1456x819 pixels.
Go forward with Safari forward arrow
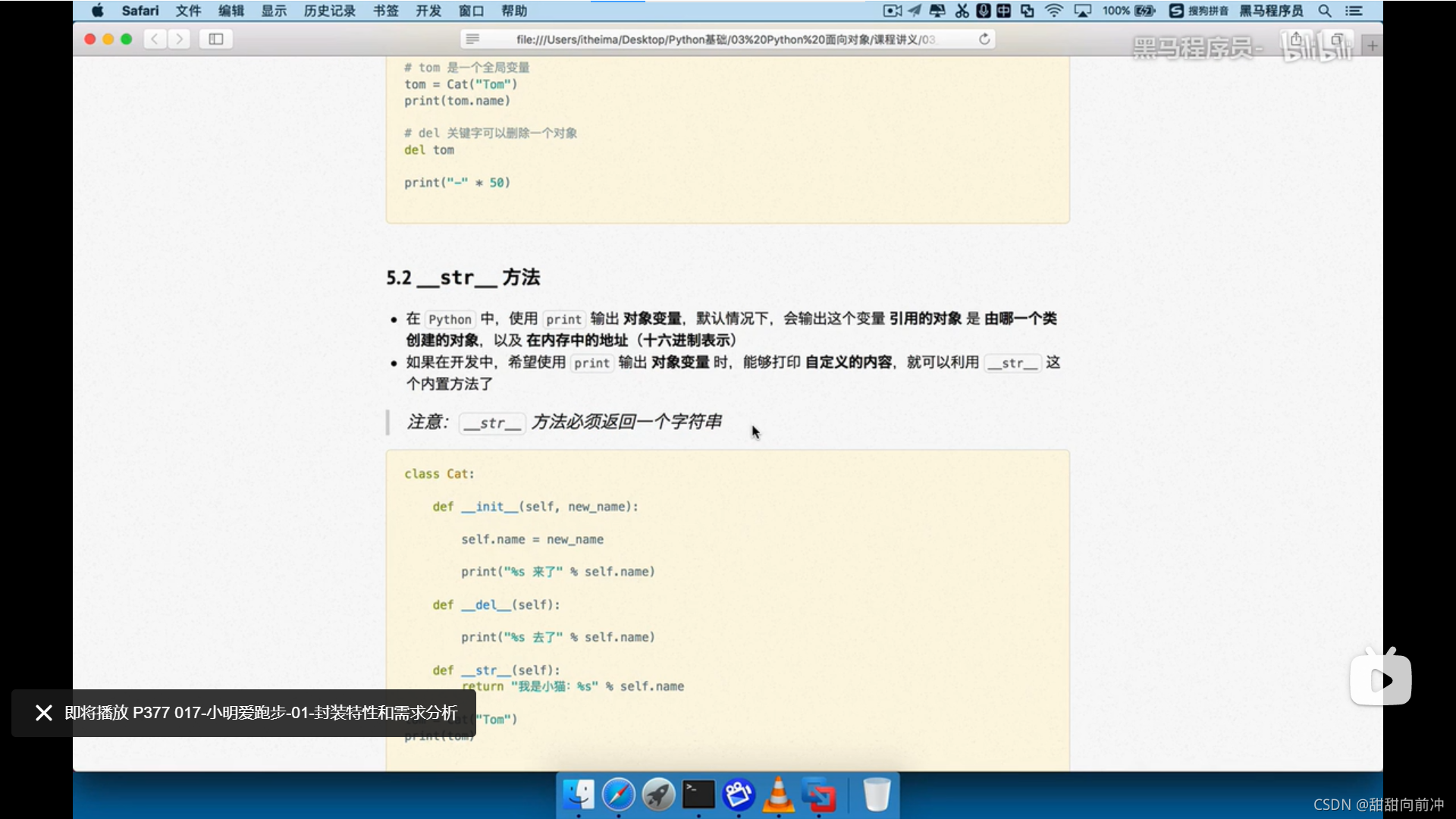point(179,39)
